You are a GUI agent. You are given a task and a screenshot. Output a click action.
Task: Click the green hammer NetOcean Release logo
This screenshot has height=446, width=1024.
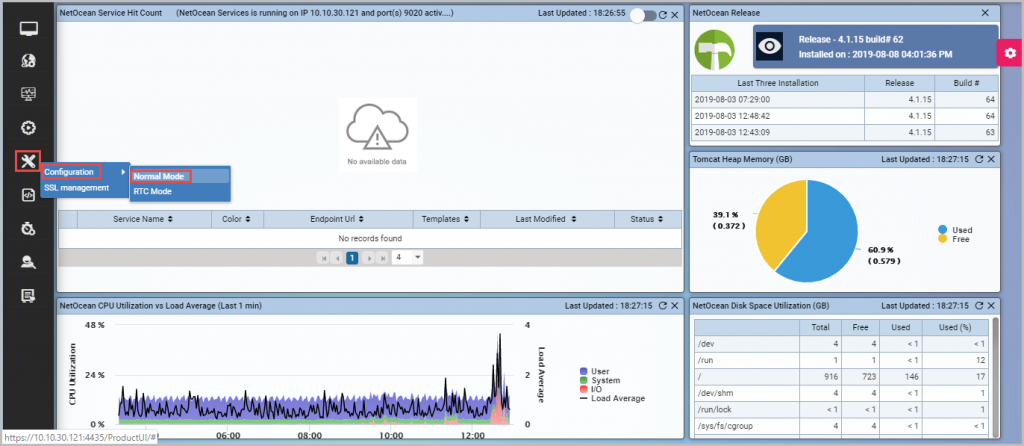pos(715,50)
